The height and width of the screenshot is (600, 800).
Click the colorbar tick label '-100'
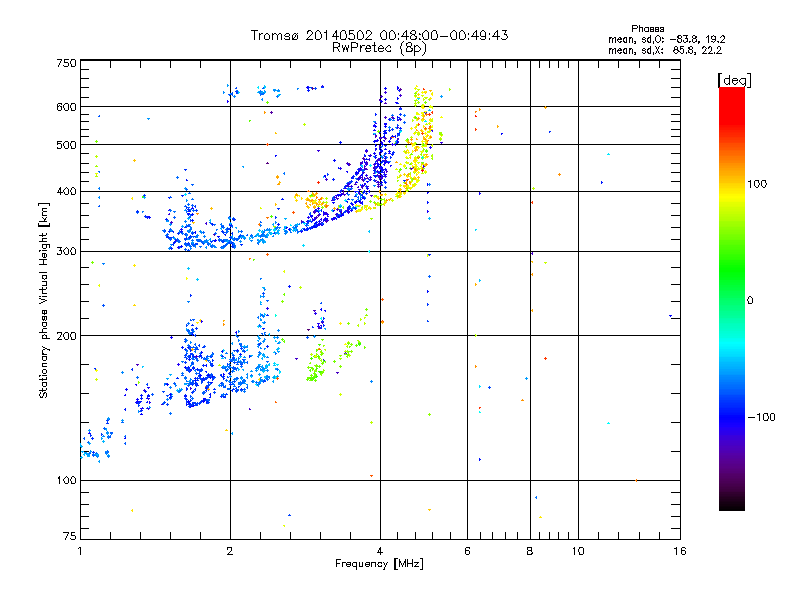click(761, 417)
